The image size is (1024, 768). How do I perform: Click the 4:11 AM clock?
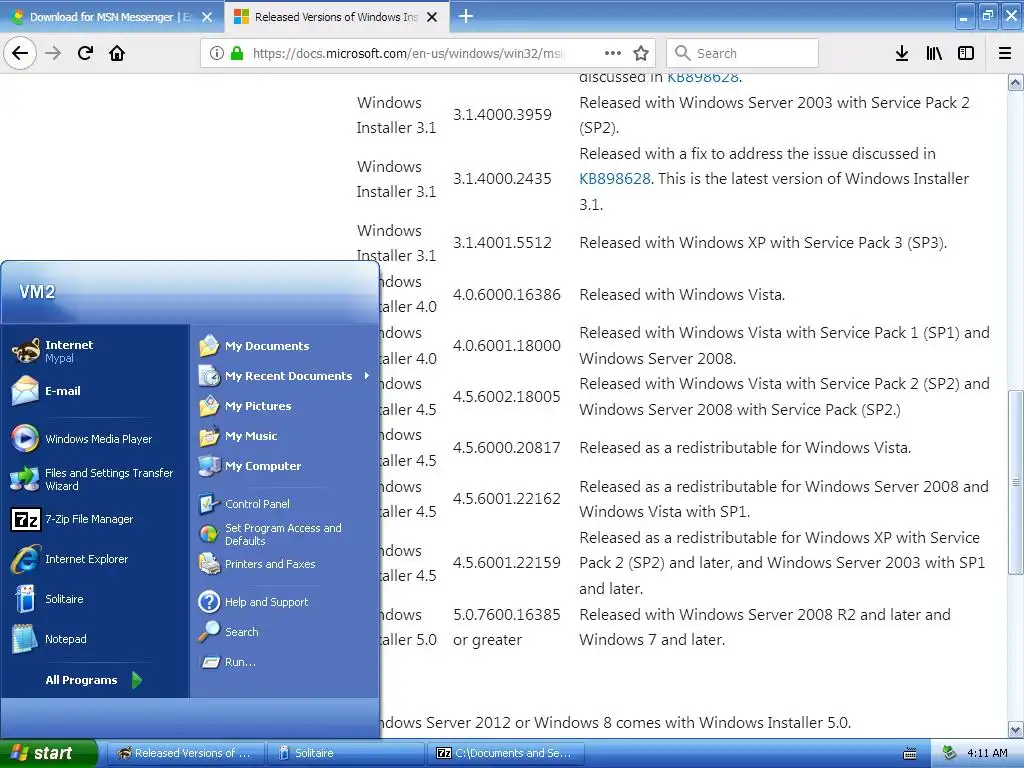tap(987, 753)
